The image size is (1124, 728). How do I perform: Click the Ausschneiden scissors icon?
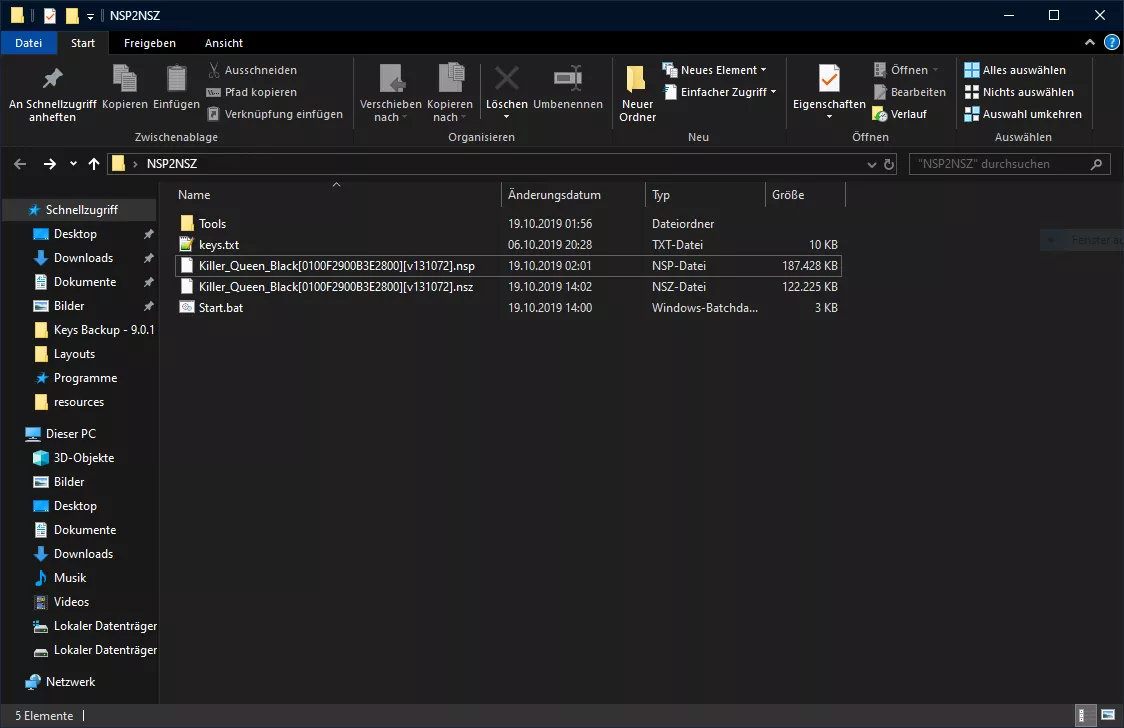pos(214,70)
